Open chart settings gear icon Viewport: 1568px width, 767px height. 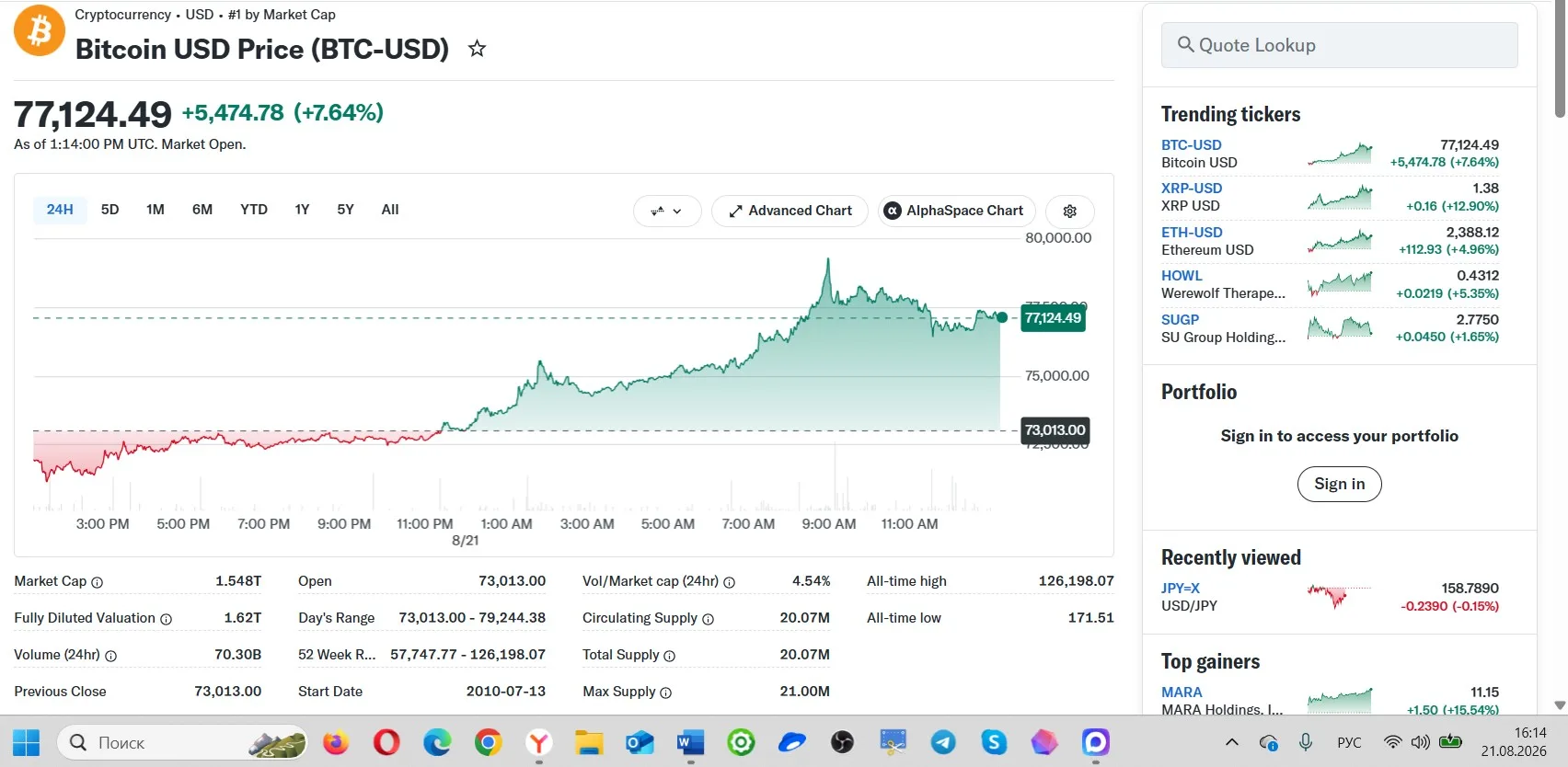point(1069,211)
